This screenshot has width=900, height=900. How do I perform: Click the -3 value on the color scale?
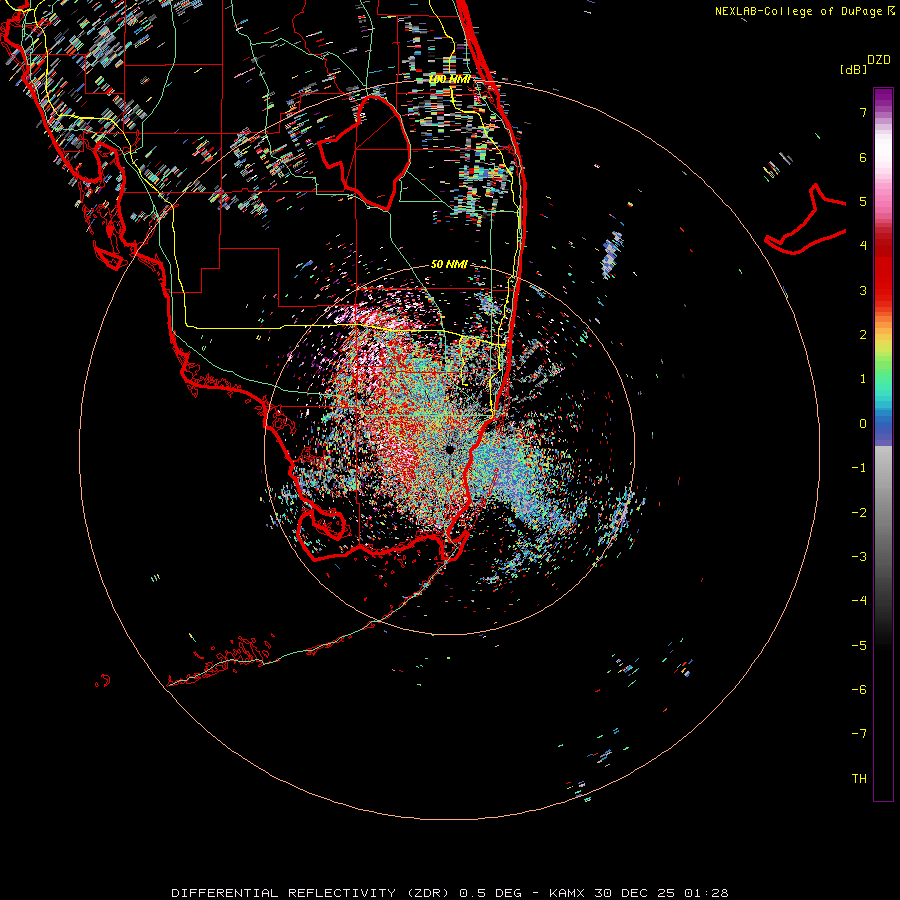[859, 557]
